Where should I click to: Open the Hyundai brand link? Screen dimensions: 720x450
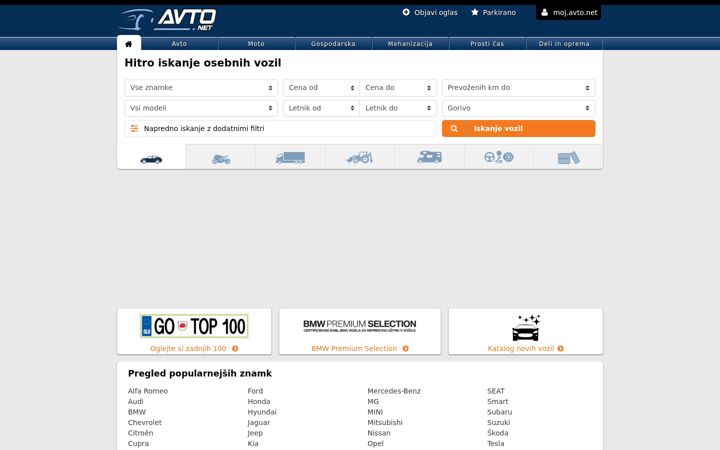point(262,412)
